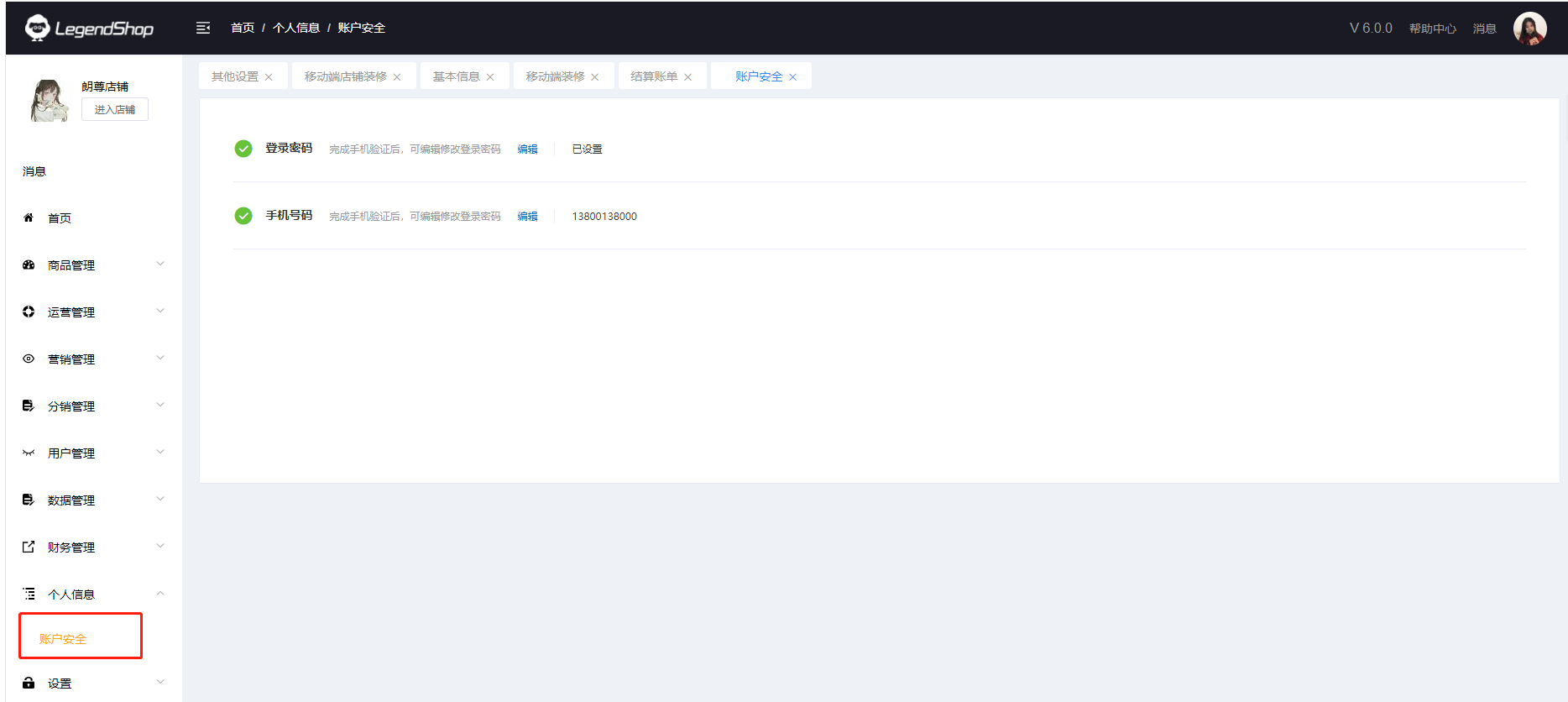1568x702 pixels.
Task: Click 编辑 link for 登录密码
Action: click(x=527, y=149)
